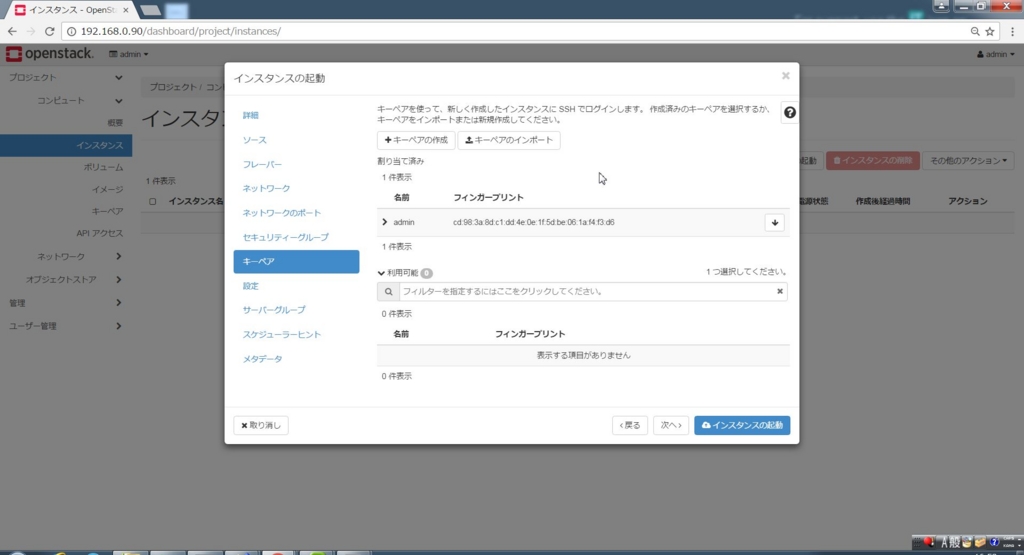Click the 次へ next button
This screenshot has height=555, width=1024.
[671, 426]
